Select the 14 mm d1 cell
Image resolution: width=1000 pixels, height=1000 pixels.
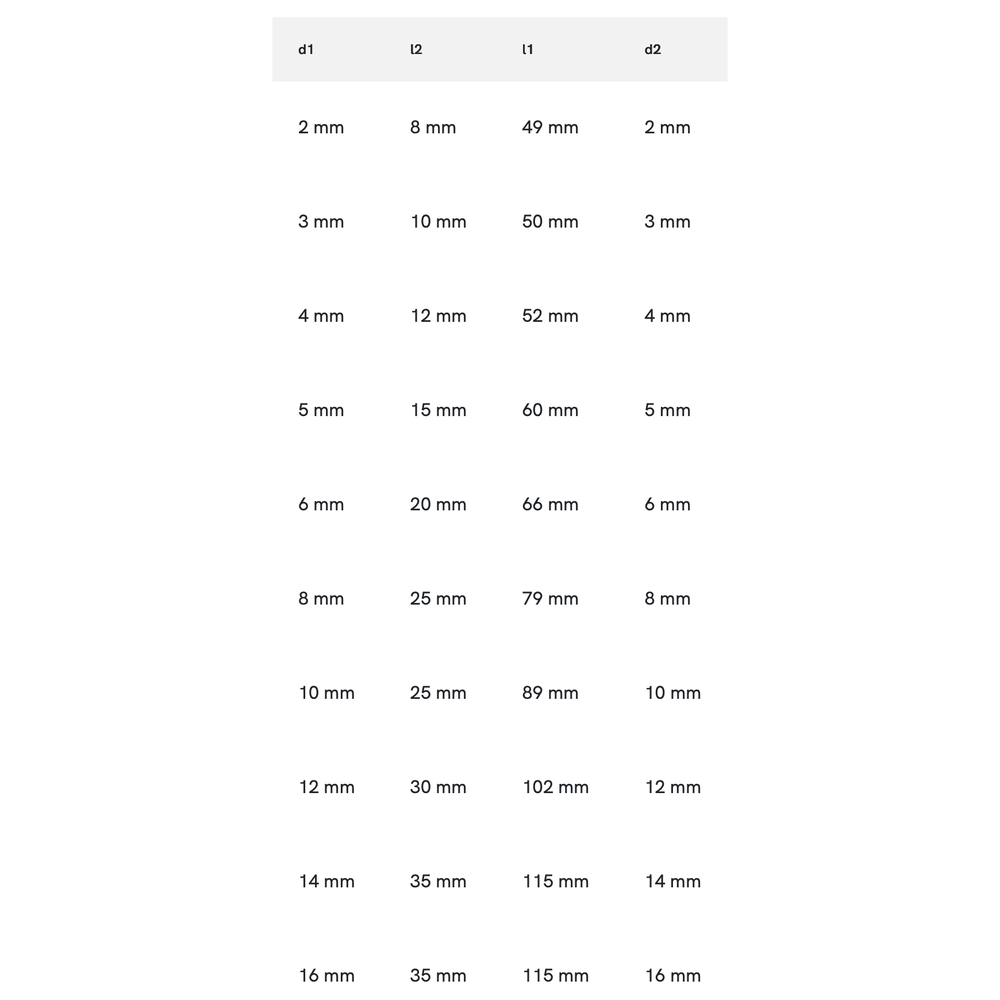[327, 881]
